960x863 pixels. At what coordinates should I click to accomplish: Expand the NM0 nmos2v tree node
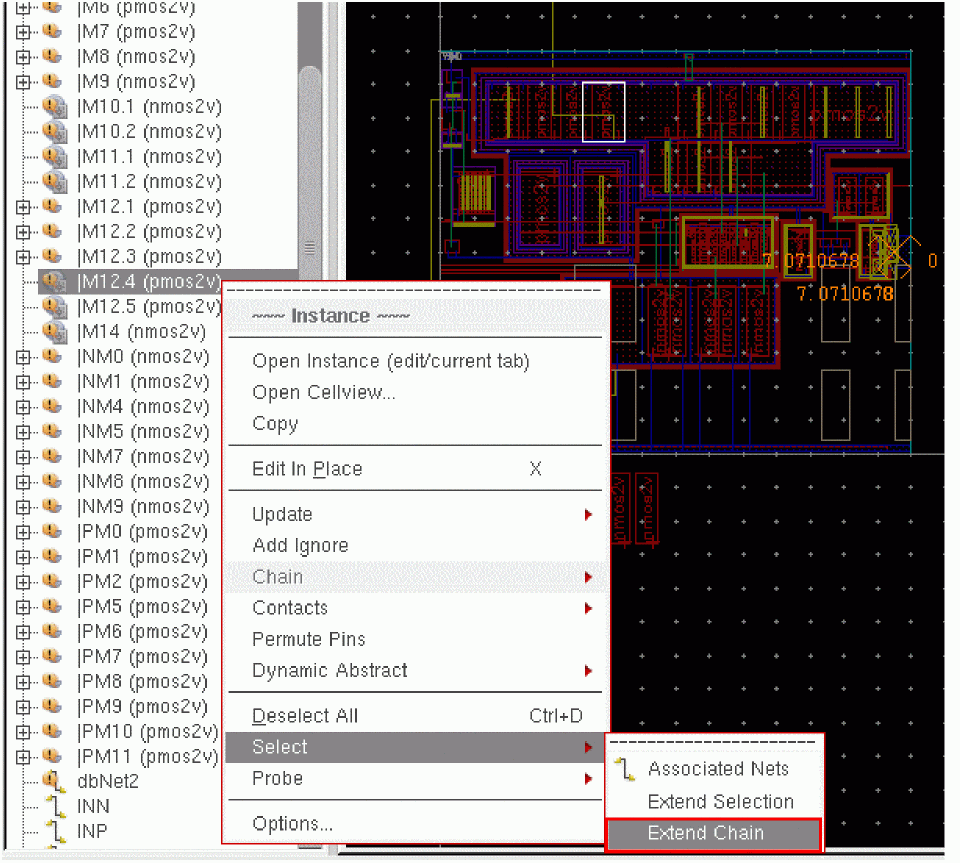(25, 357)
